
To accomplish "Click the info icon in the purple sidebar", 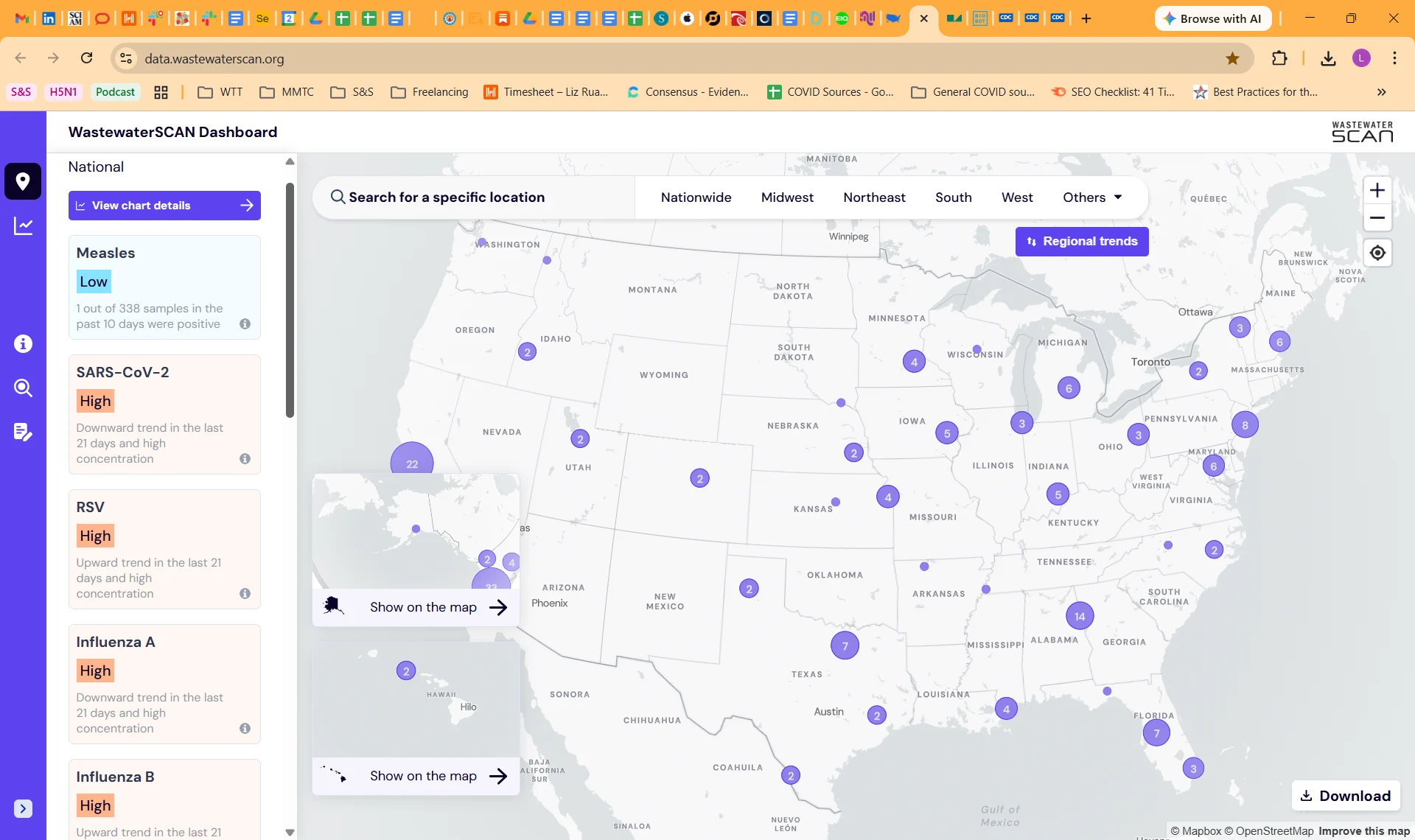I will tap(23, 343).
